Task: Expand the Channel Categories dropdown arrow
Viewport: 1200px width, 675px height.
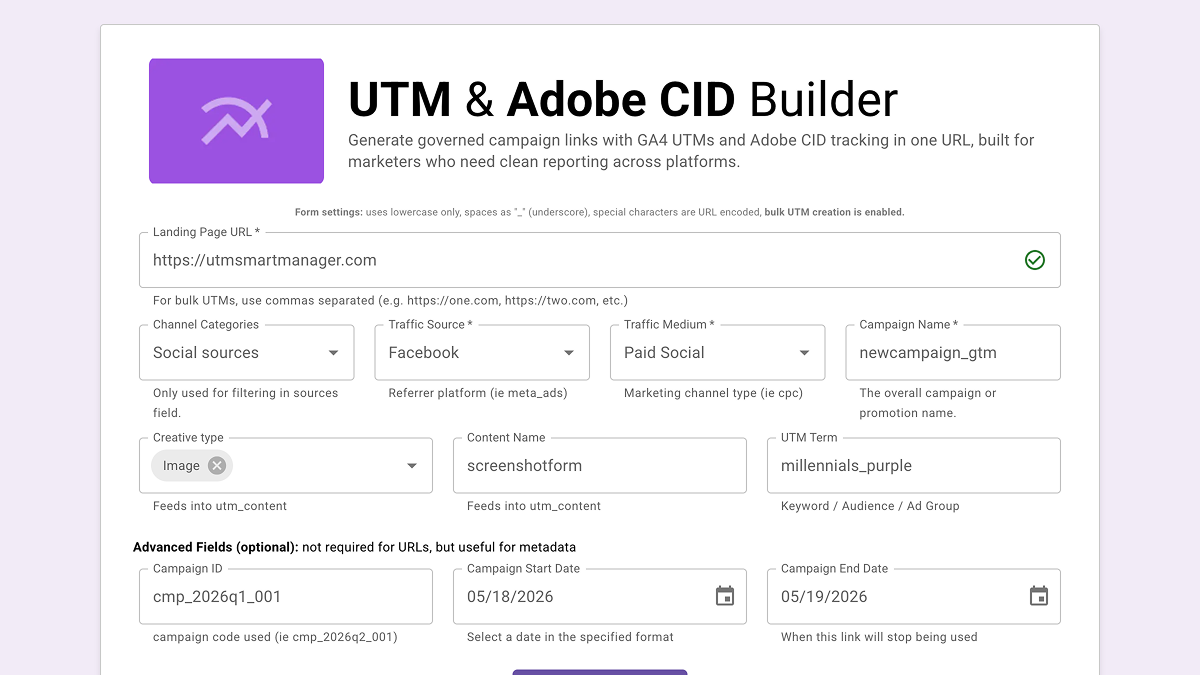Action: (x=334, y=353)
